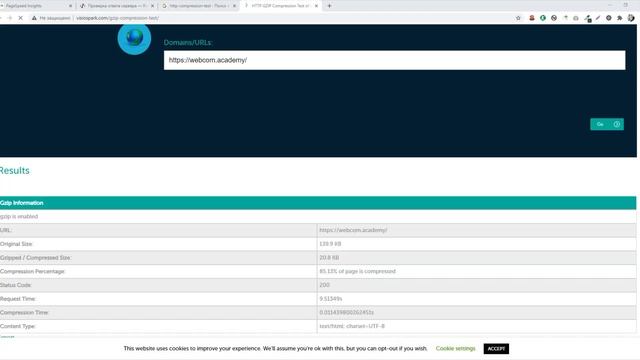Bookmark this page with the star icon

518,18
